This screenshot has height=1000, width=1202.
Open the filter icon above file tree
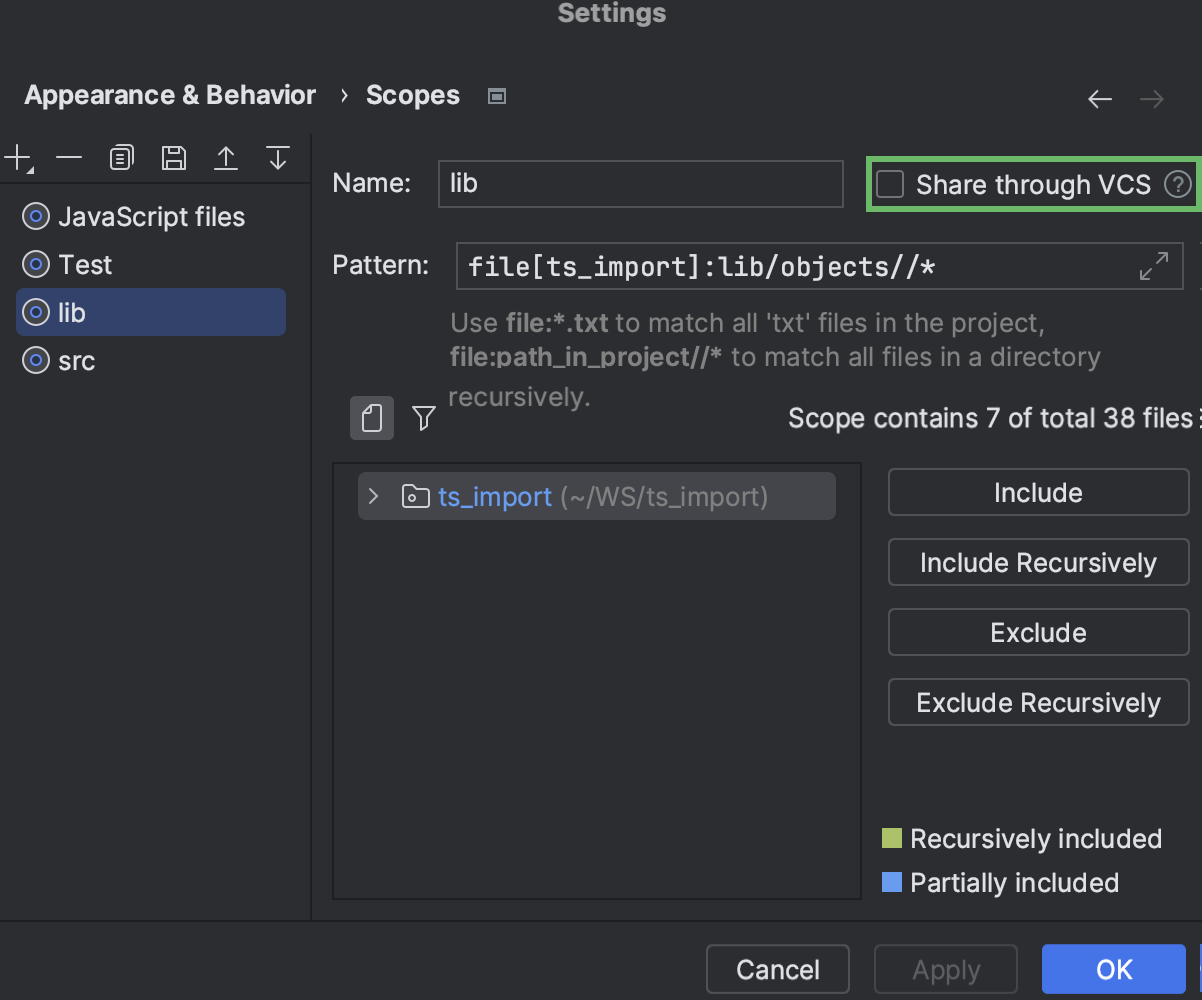pos(423,418)
